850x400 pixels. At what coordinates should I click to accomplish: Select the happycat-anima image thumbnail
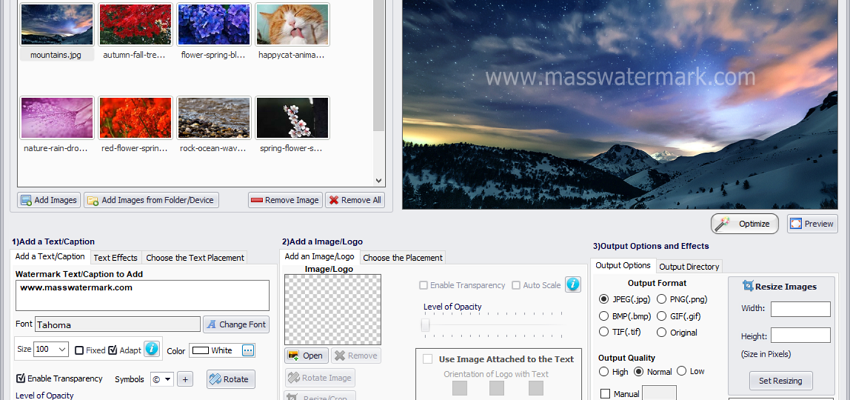[x=292, y=25]
